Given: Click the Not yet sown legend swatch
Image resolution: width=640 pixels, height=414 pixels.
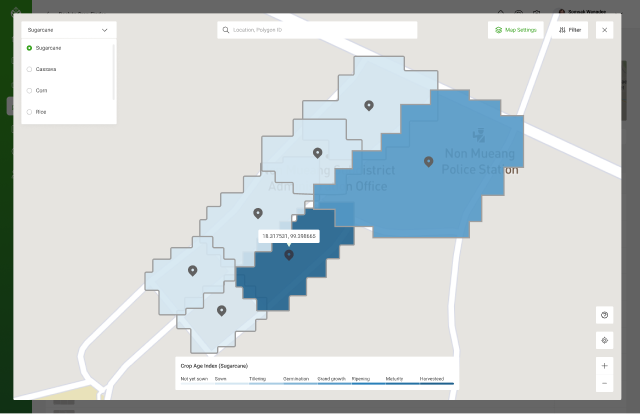Looking at the screenshot, I should tap(197, 383).
